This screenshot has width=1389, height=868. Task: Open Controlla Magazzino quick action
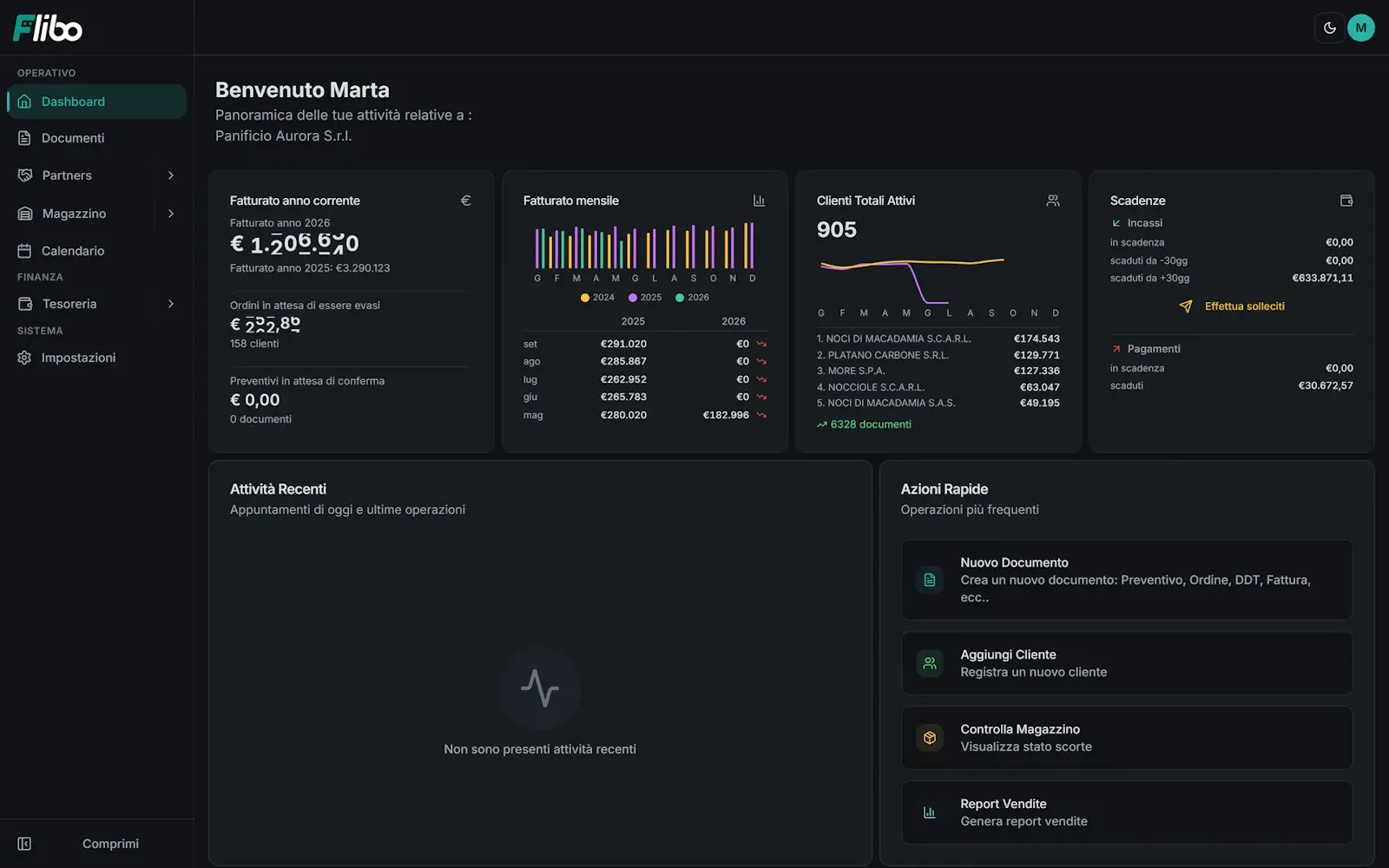coord(1127,738)
